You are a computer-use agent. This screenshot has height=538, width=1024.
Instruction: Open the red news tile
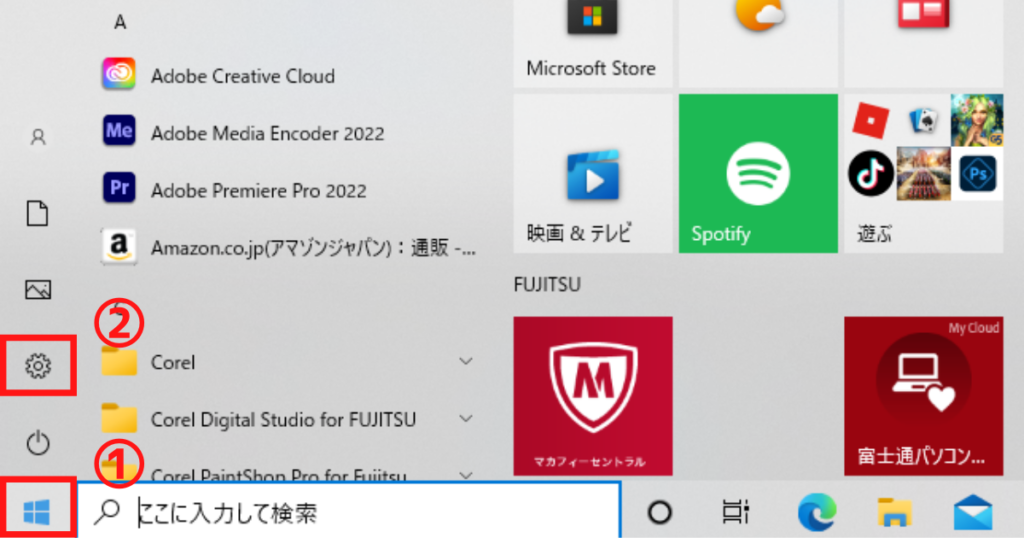click(923, 44)
